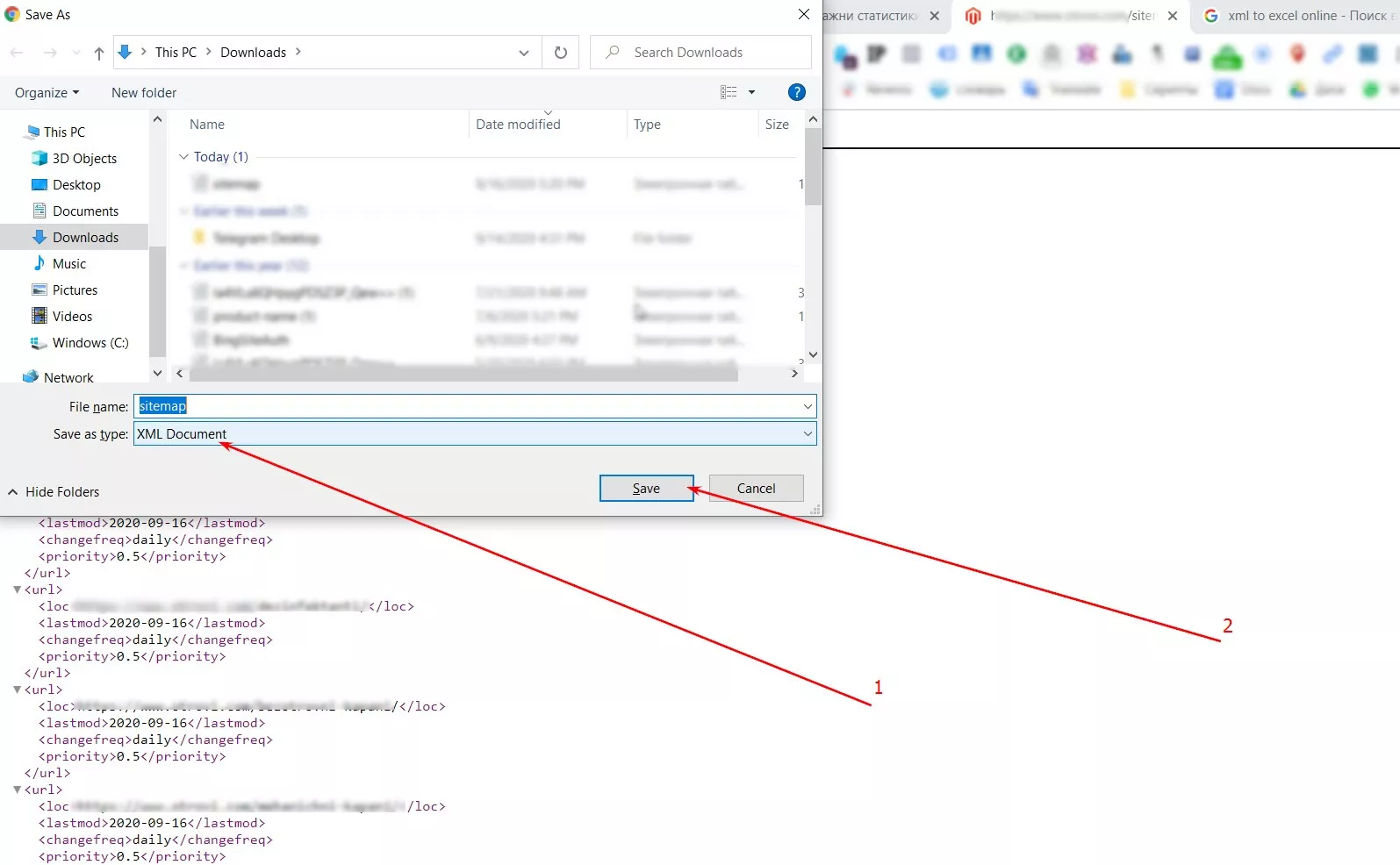Select Music folder in navigation pane

pos(68,264)
